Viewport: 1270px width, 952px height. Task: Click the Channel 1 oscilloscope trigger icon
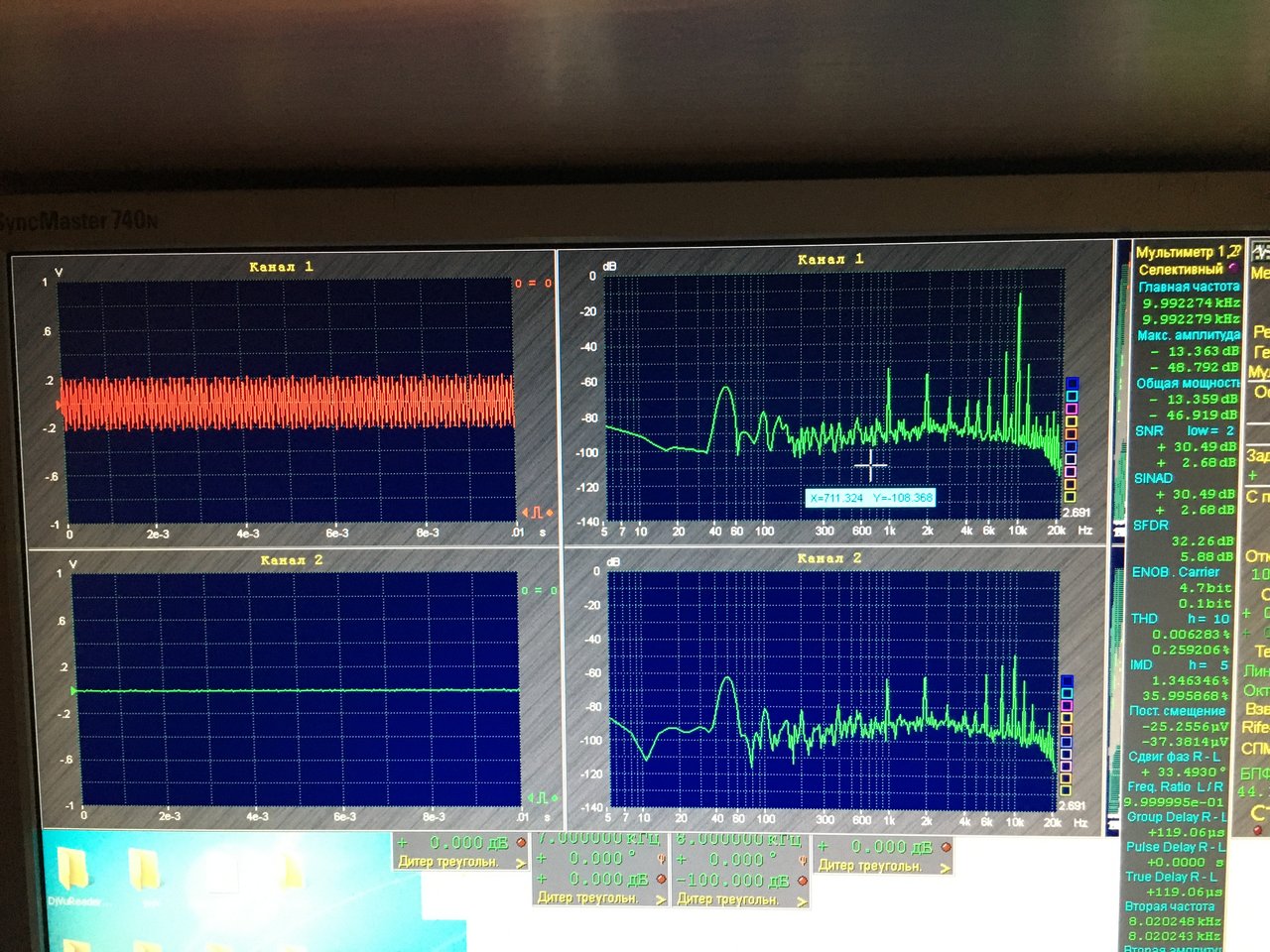tap(537, 512)
